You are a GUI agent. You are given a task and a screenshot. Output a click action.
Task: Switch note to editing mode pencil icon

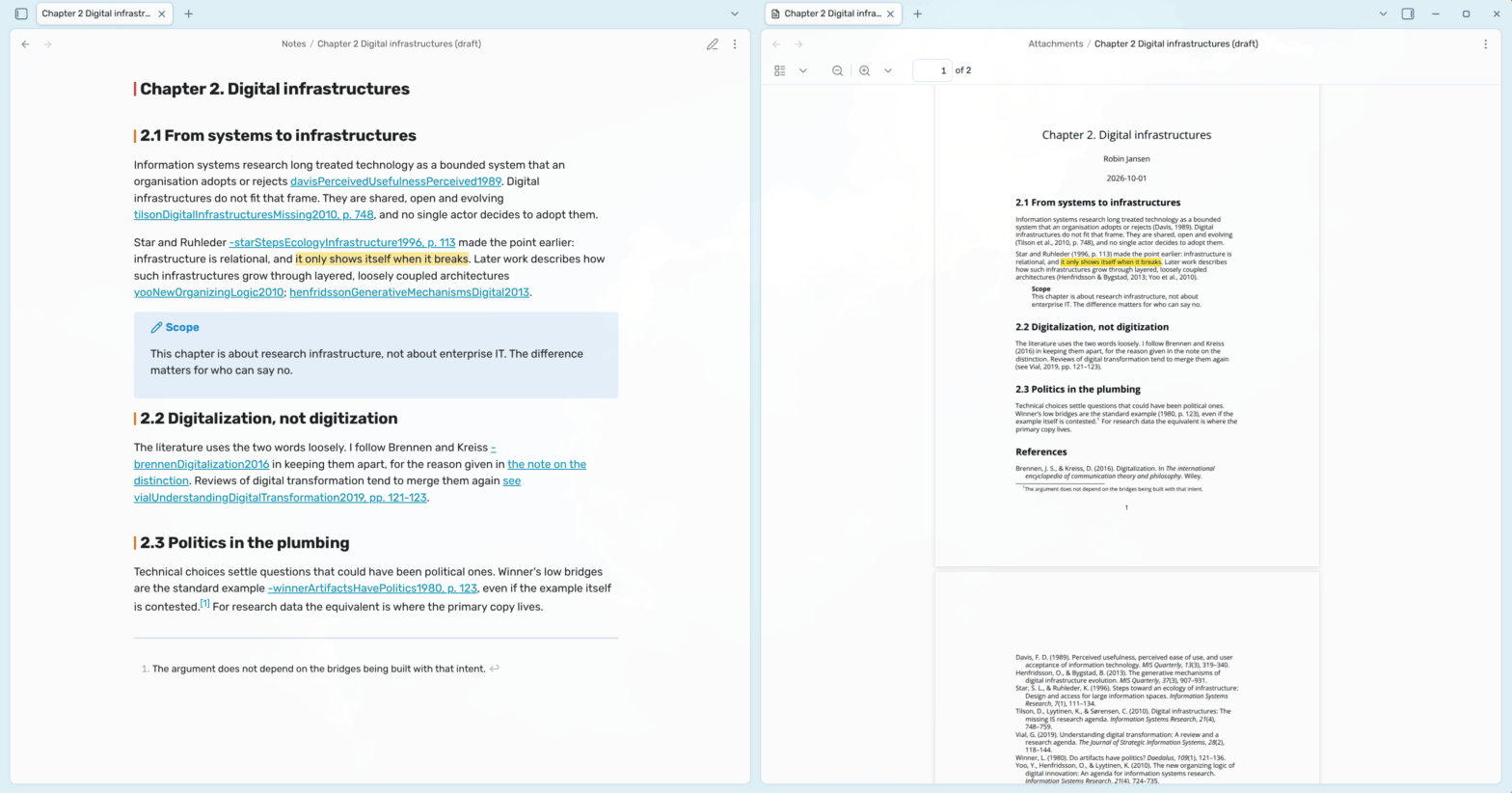(x=713, y=44)
